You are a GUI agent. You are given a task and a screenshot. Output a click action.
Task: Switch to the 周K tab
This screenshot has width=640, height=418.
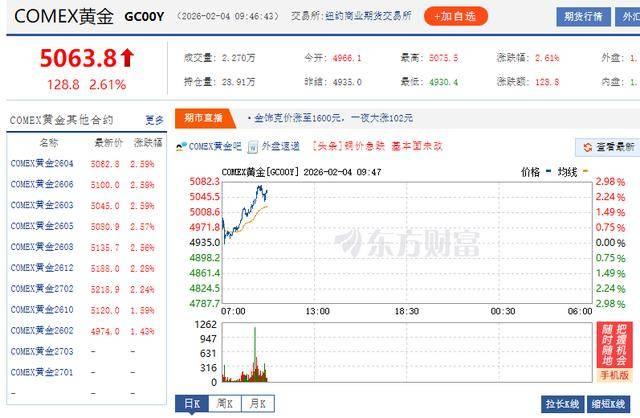click(x=225, y=403)
